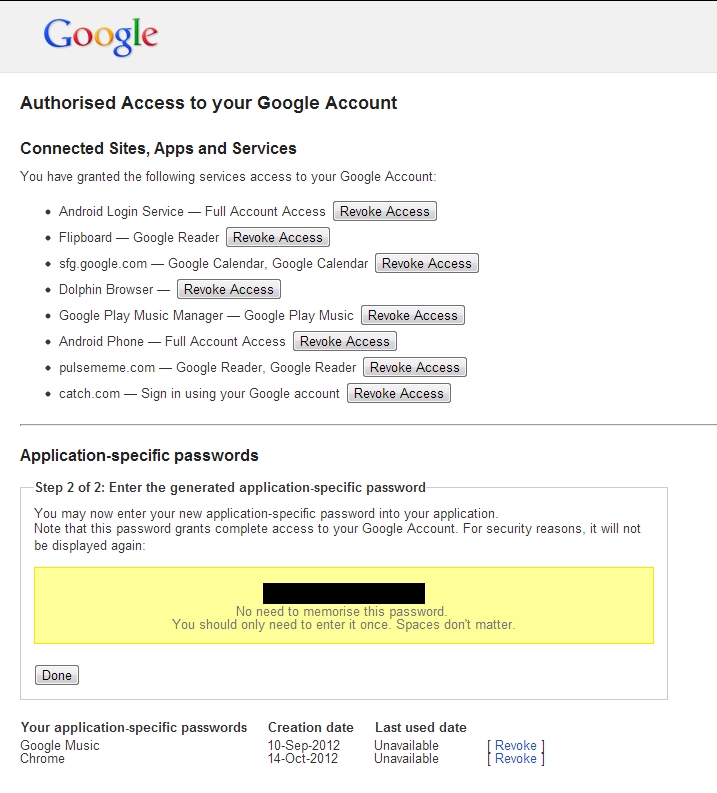
Task: Click the Connected Sites, Apps and Services heading
Action: click(158, 149)
